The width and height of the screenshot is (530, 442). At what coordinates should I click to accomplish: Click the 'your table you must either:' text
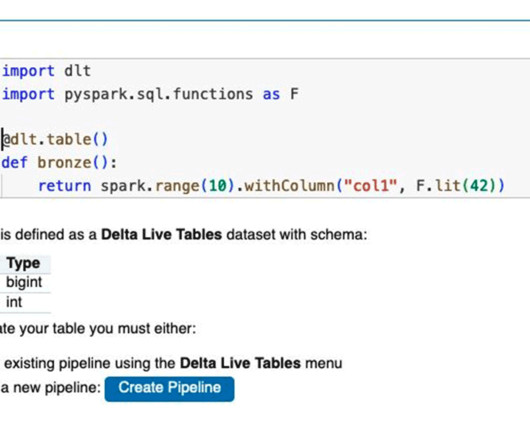click(108, 328)
